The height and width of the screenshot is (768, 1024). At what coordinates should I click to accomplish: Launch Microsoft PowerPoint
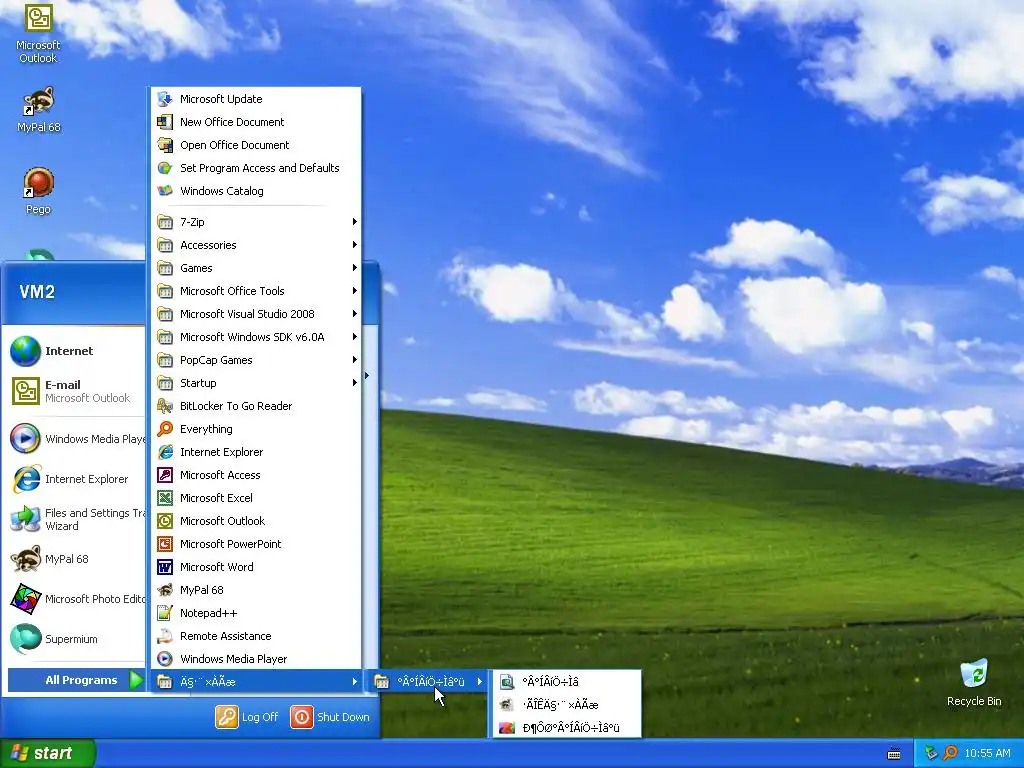click(x=255, y=544)
